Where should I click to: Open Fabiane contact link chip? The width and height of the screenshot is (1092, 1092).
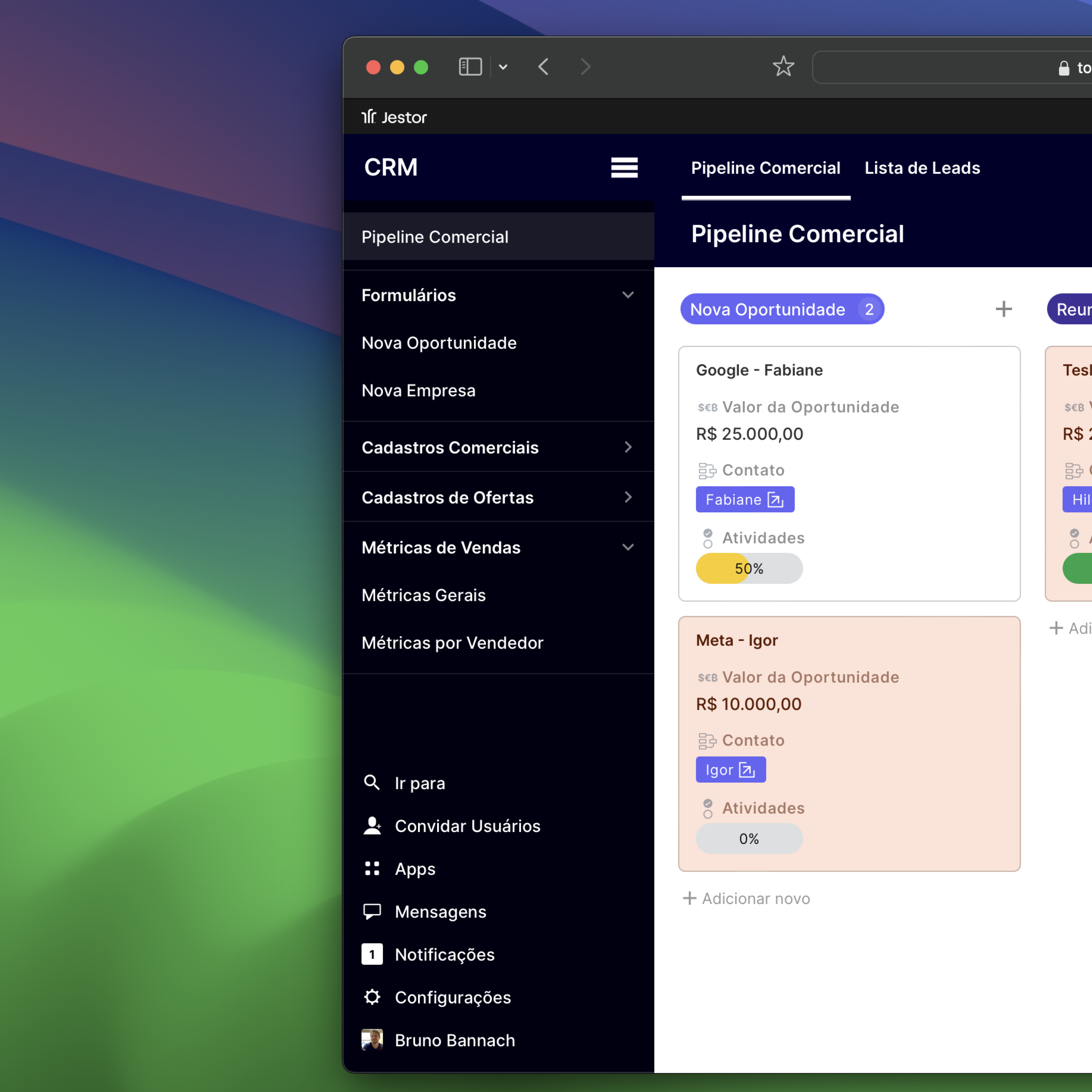pyautogui.click(x=744, y=500)
